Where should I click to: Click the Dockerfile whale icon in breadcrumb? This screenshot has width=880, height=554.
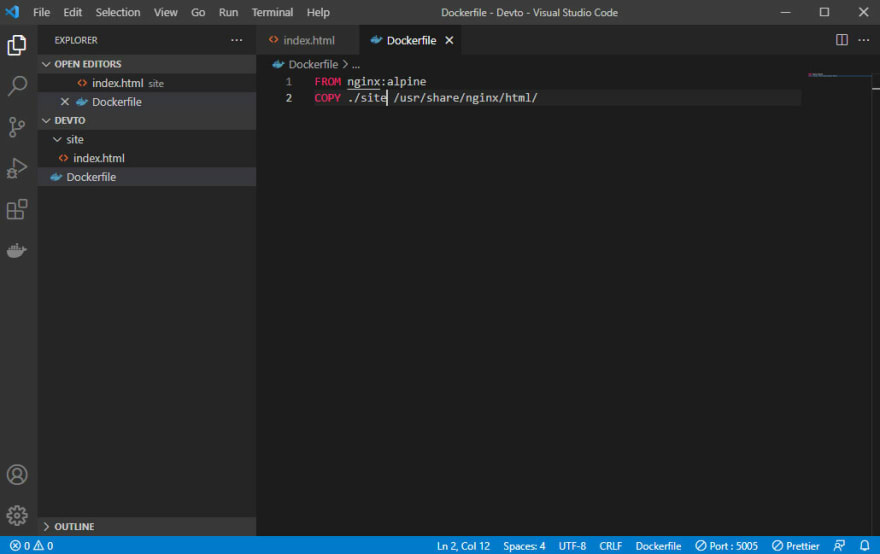click(x=278, y=65)
